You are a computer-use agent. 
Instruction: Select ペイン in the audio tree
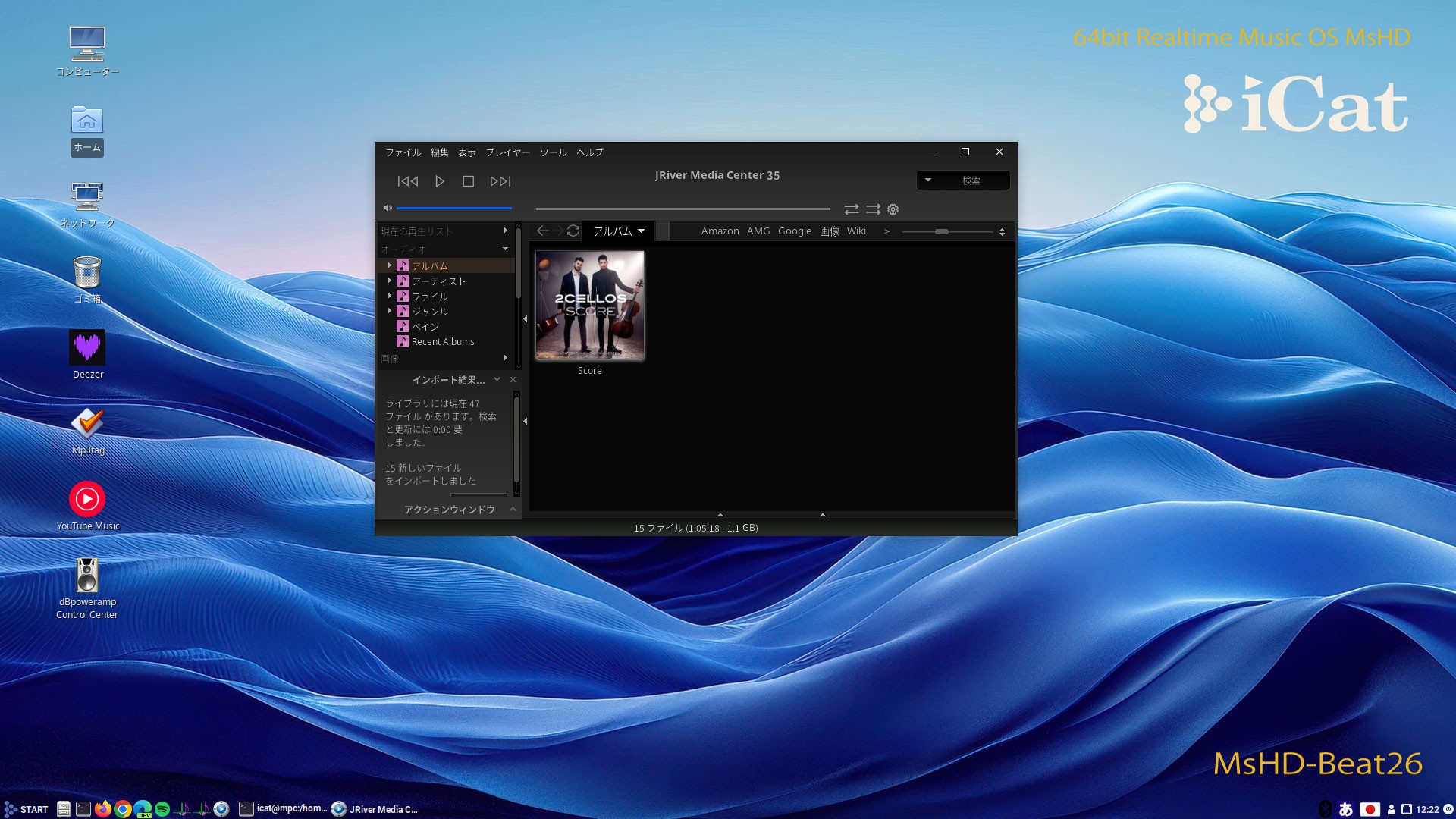click(425, 327)
